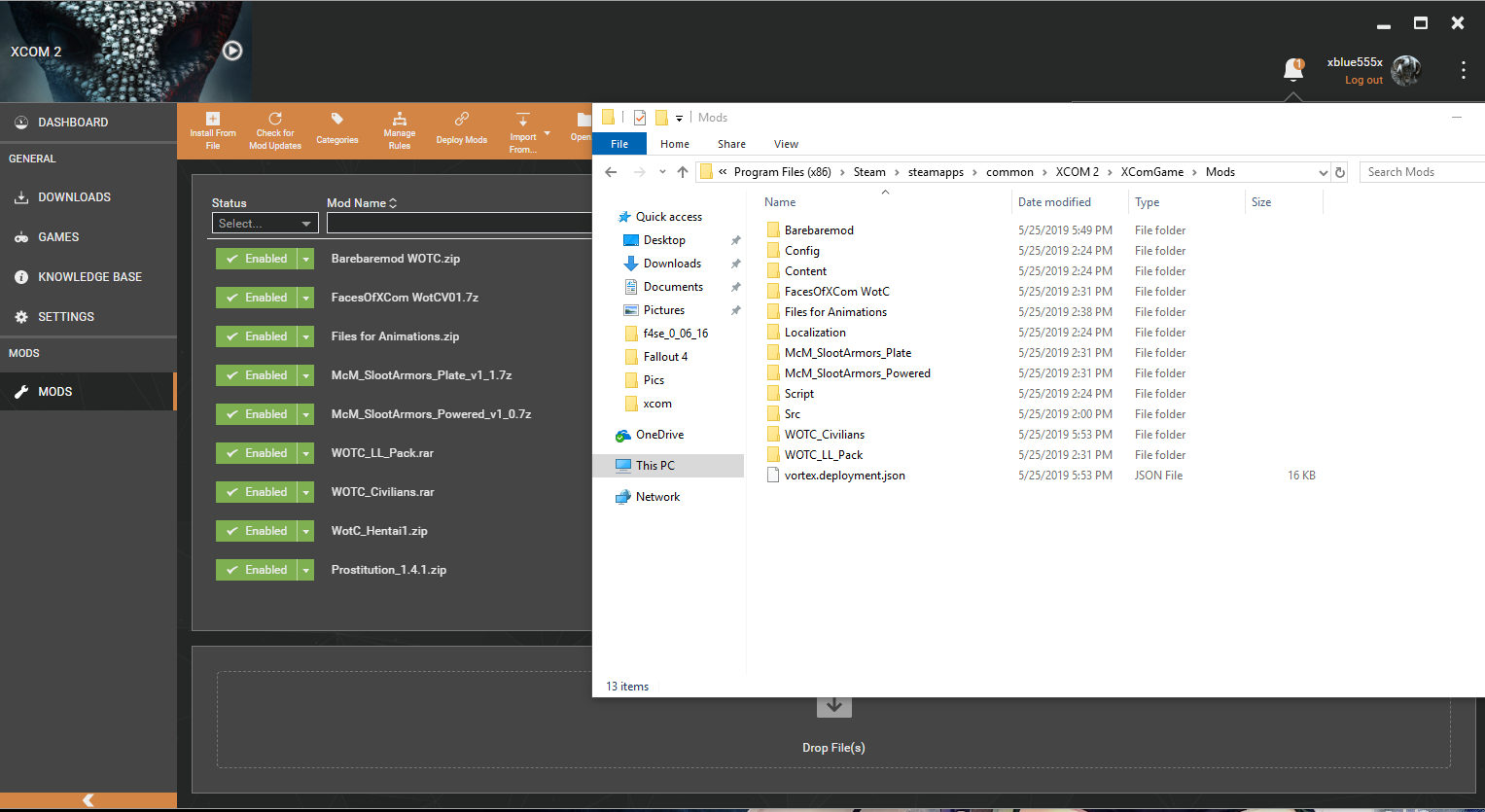Toggle Enabled for Barebaremod WOTC.zip
The height and width of the screenshot is (812, 1485).
pos(257,259)
